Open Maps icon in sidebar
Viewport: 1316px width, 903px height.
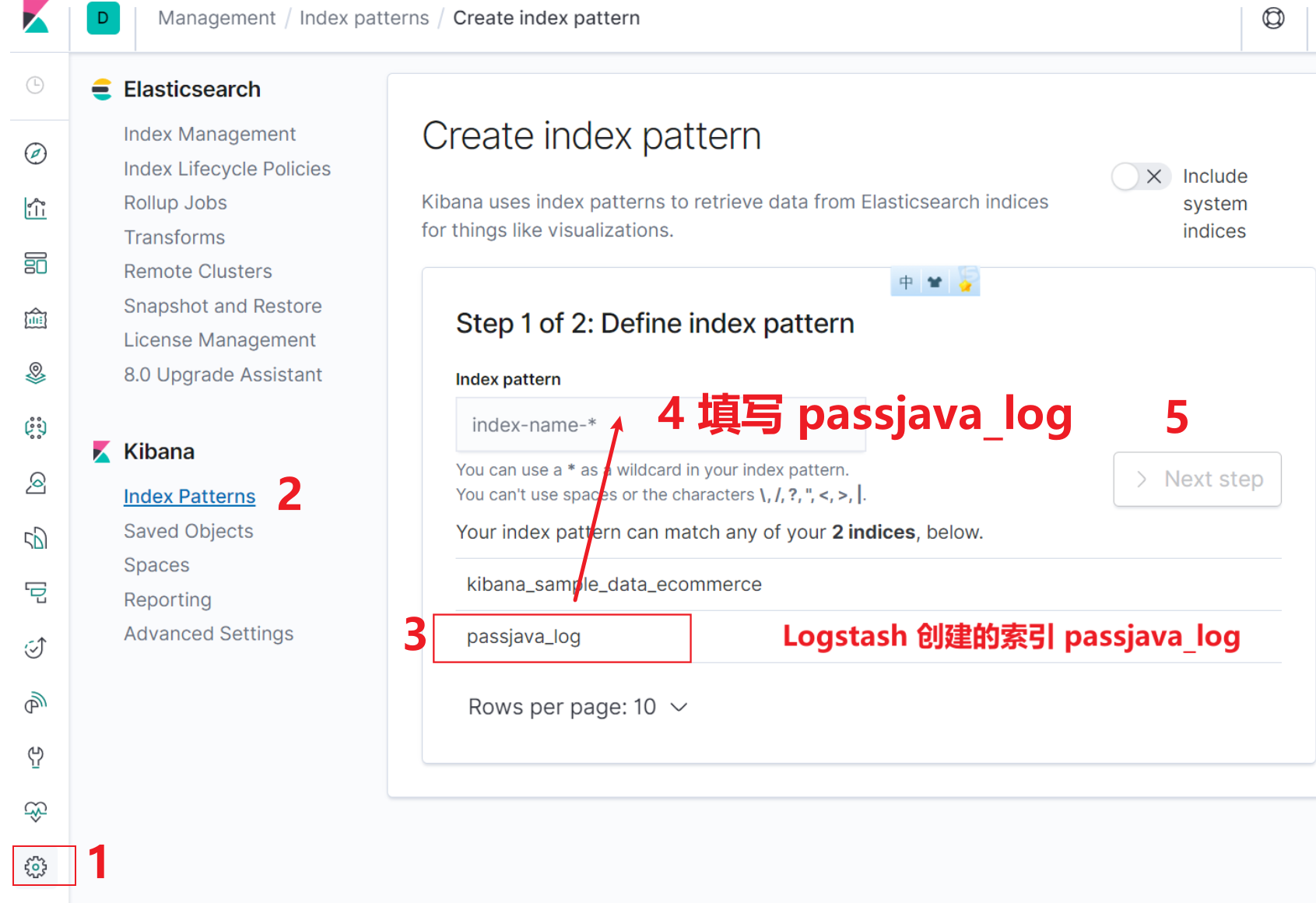(x=36, y=374)
